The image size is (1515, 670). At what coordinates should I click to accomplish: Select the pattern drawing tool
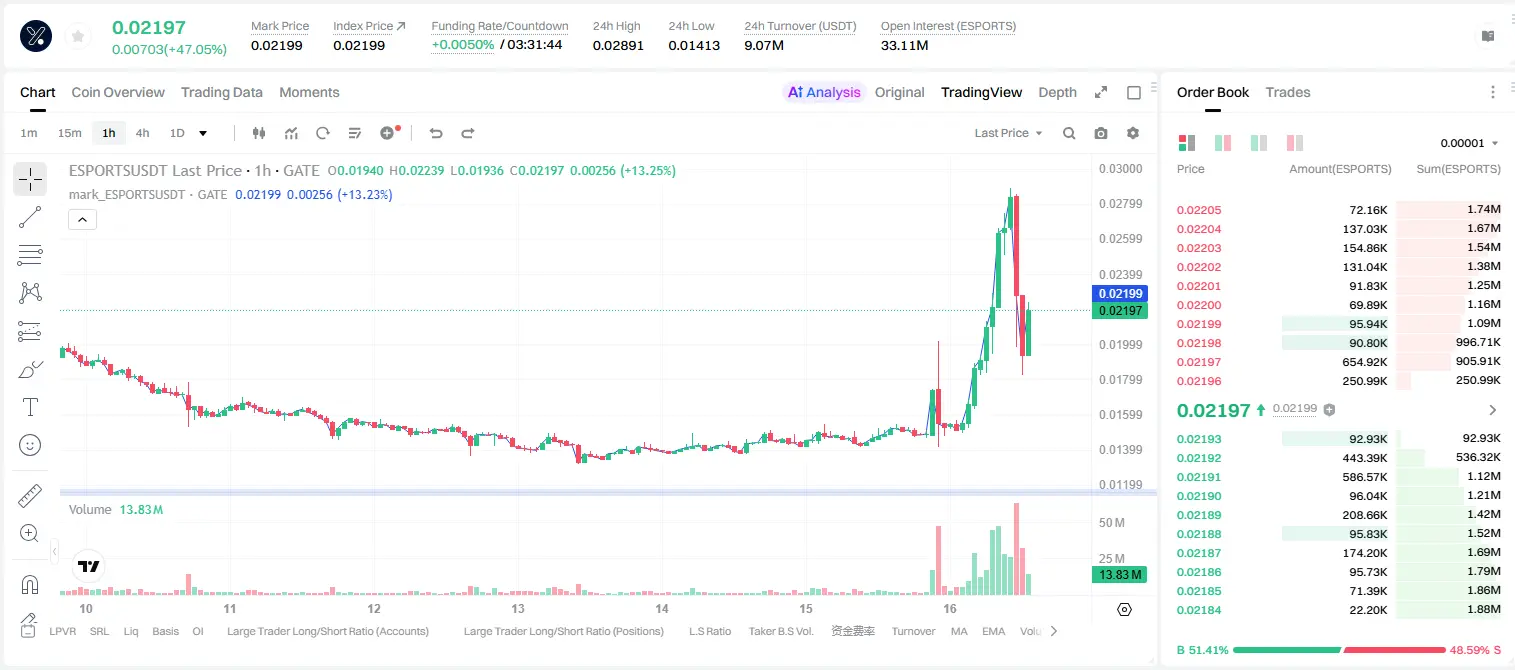[x=30, y=293]
